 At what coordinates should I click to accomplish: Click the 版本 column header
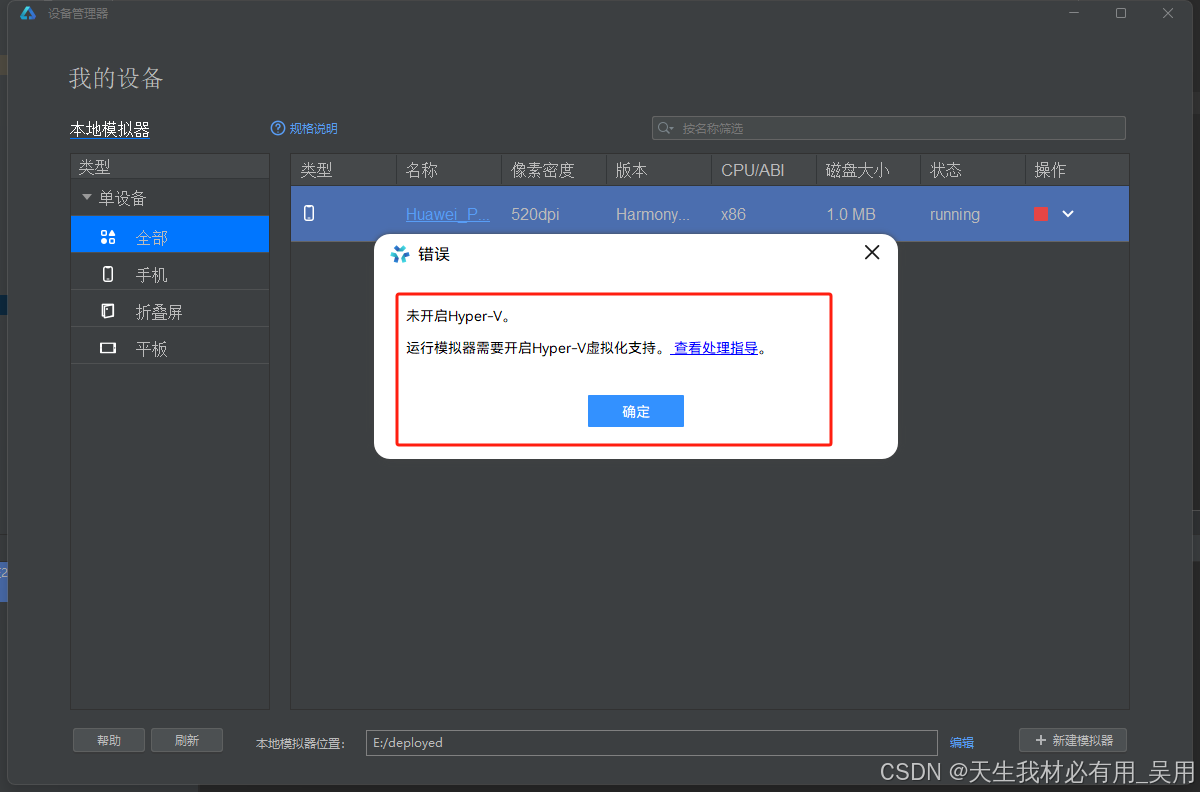coord(659,170)
